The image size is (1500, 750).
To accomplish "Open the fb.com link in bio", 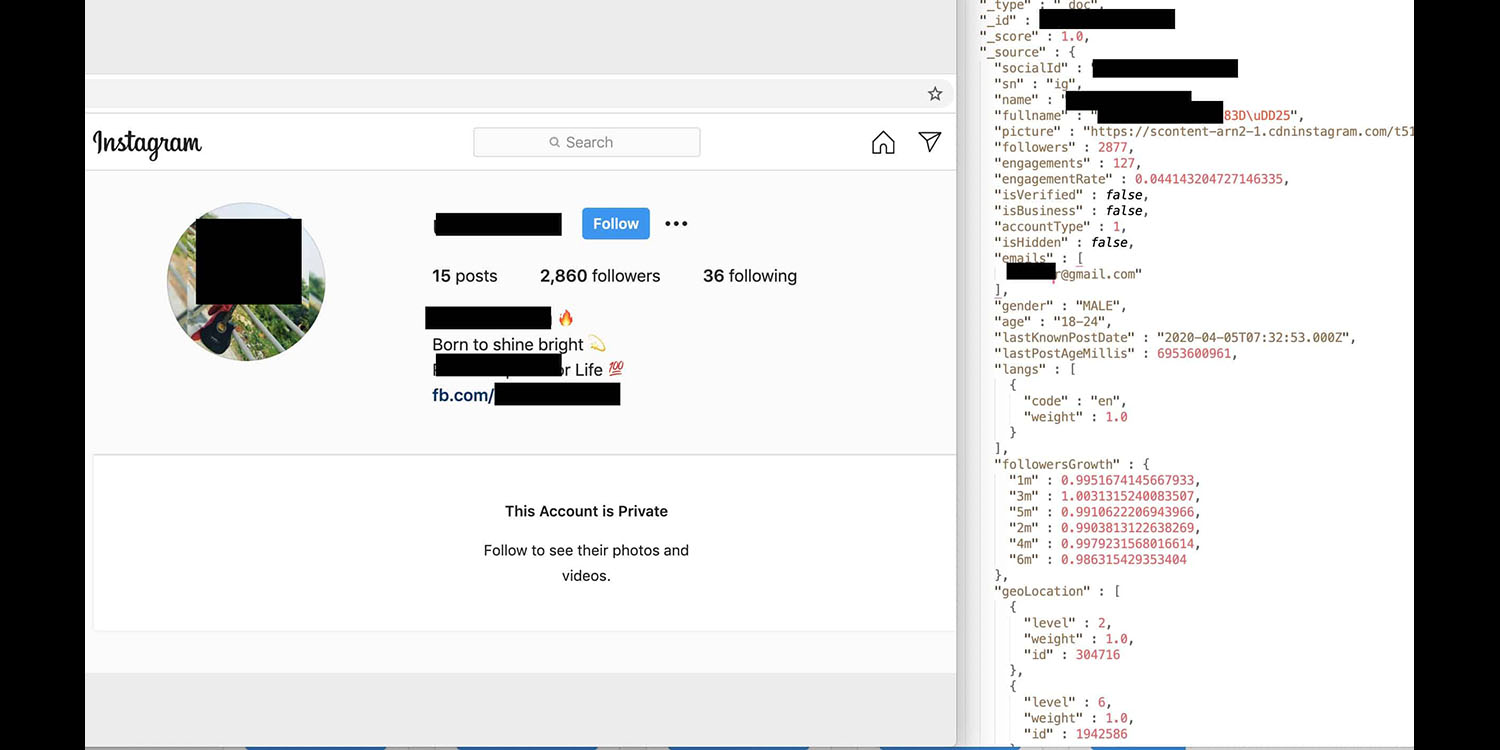I will pos(525,395).
